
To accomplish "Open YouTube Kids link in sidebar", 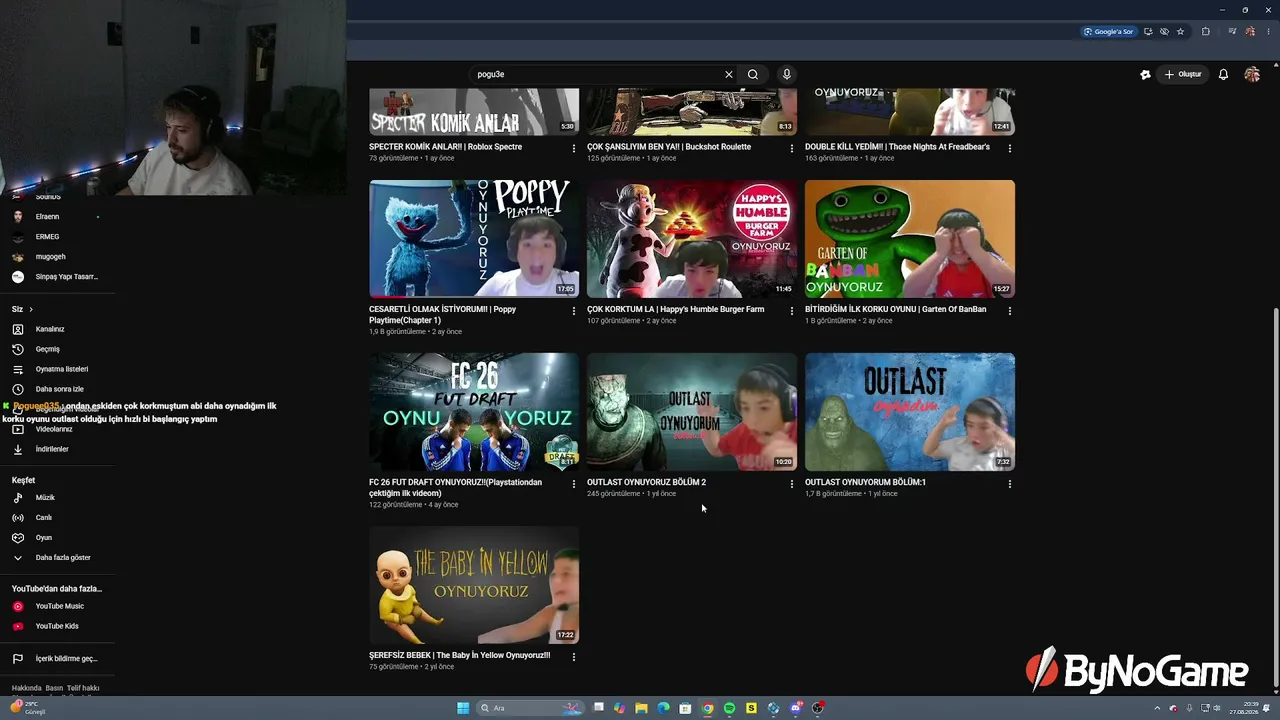I will (58, 626).
